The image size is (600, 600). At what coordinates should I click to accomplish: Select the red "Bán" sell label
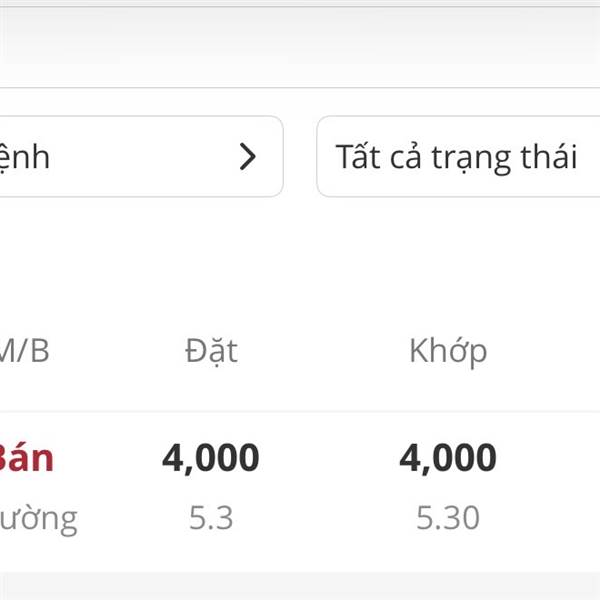26,458
